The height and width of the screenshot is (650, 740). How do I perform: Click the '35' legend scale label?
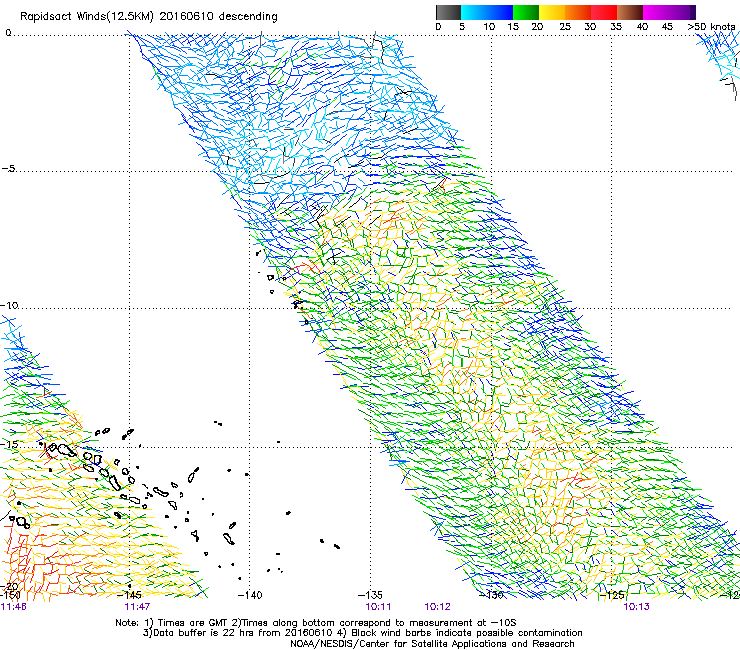pyautogui.click(x=616, y=27)
